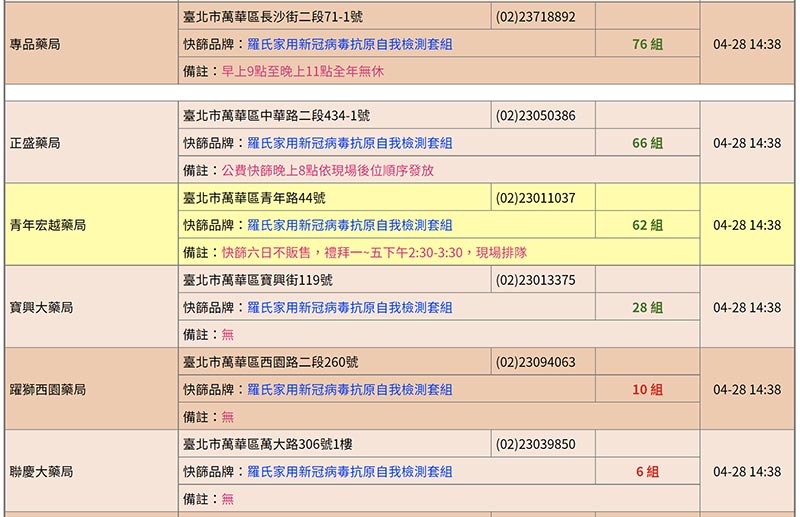This screenshot has height=517, width=800.
Task: Click the stock count 28 組
Action: point(647,308)
